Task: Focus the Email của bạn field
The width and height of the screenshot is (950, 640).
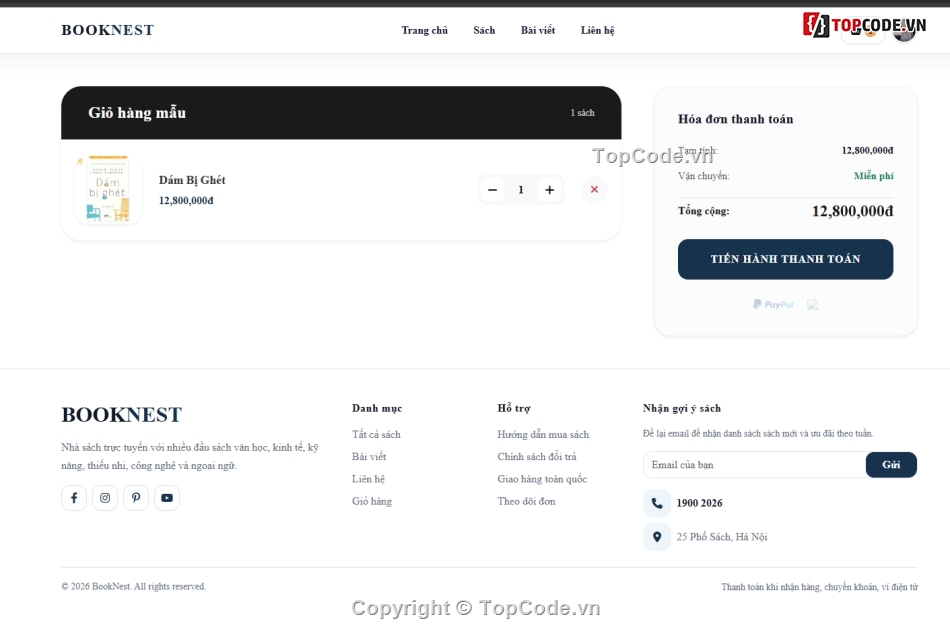Action: tap(754, 465)
